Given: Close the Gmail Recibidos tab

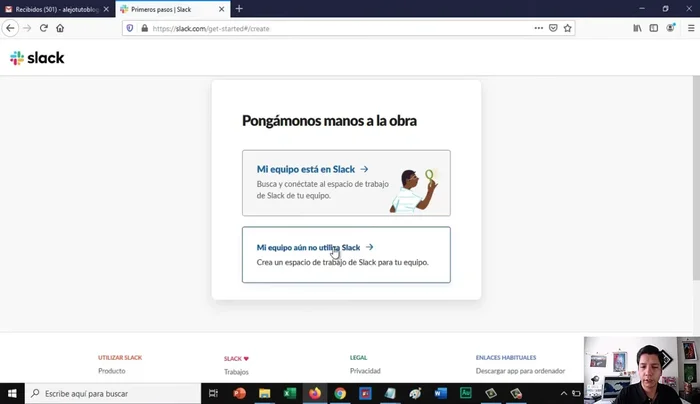Looking at the screenshot, I should click(x=106, y=9).
